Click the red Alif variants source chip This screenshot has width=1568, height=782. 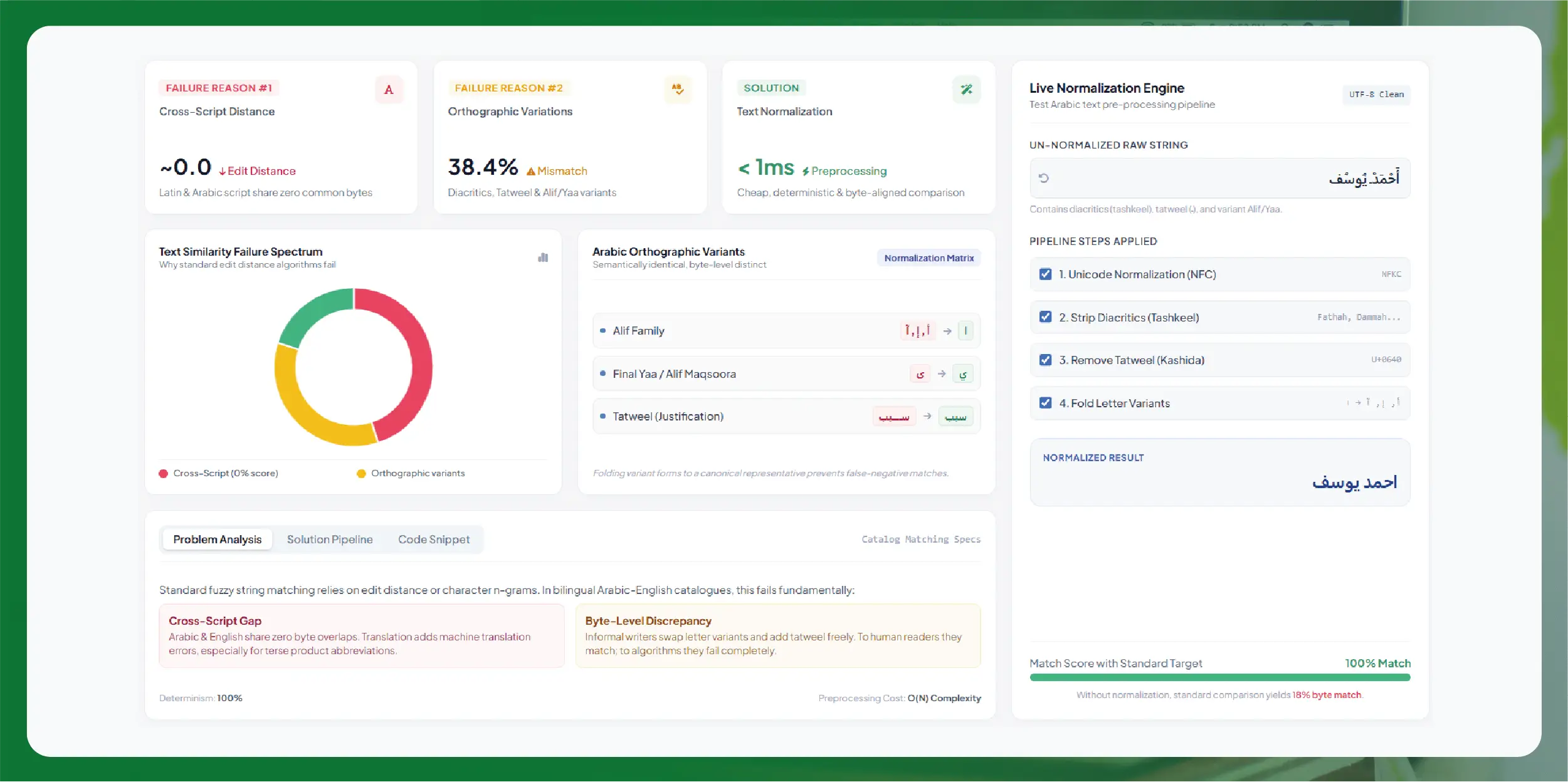[x=918, y=331]
